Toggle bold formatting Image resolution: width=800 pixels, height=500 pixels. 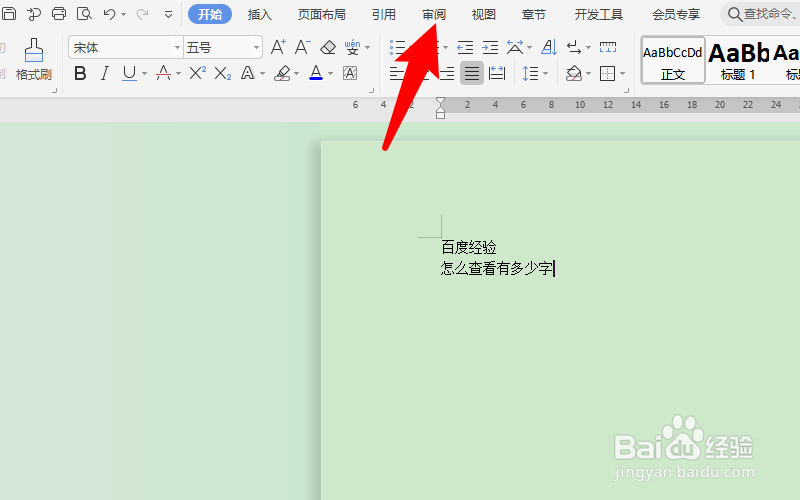tap(80, 73)
